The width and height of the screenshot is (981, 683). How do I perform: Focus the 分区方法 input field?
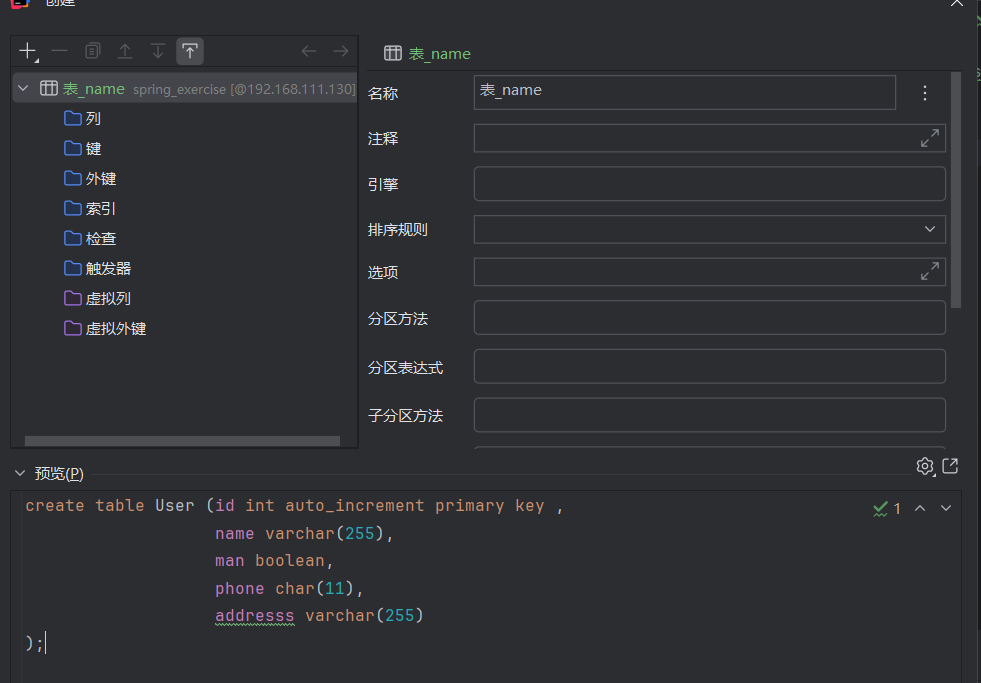coord(709,318)
